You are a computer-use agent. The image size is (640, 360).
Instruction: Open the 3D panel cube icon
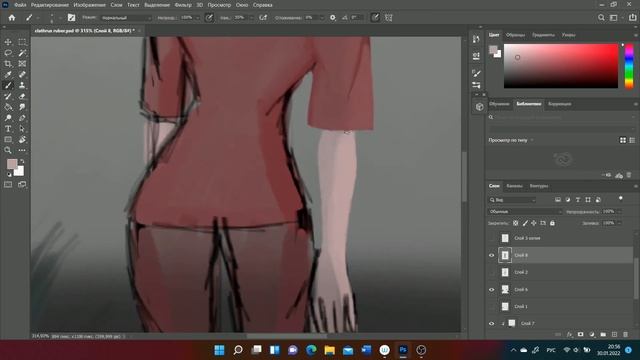[x=480, y=107]
